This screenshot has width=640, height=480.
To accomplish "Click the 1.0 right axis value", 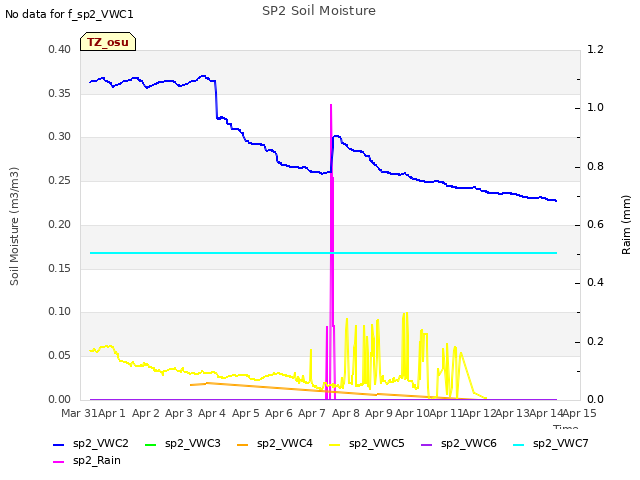I will tap(596, 107).
